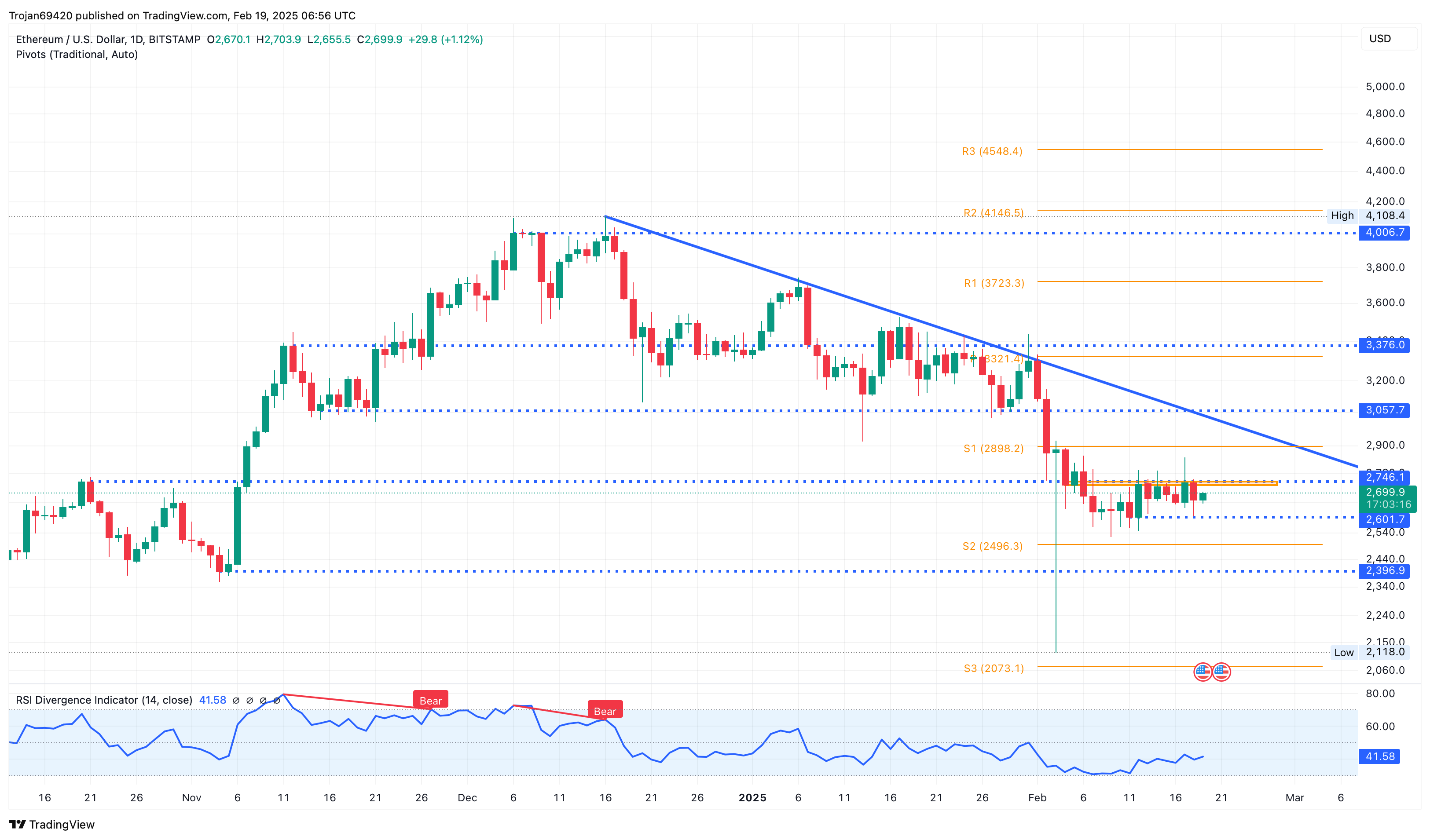Click the 2,240.0 price axis label
The image size is (1430, 840).
coord(1385,615)
